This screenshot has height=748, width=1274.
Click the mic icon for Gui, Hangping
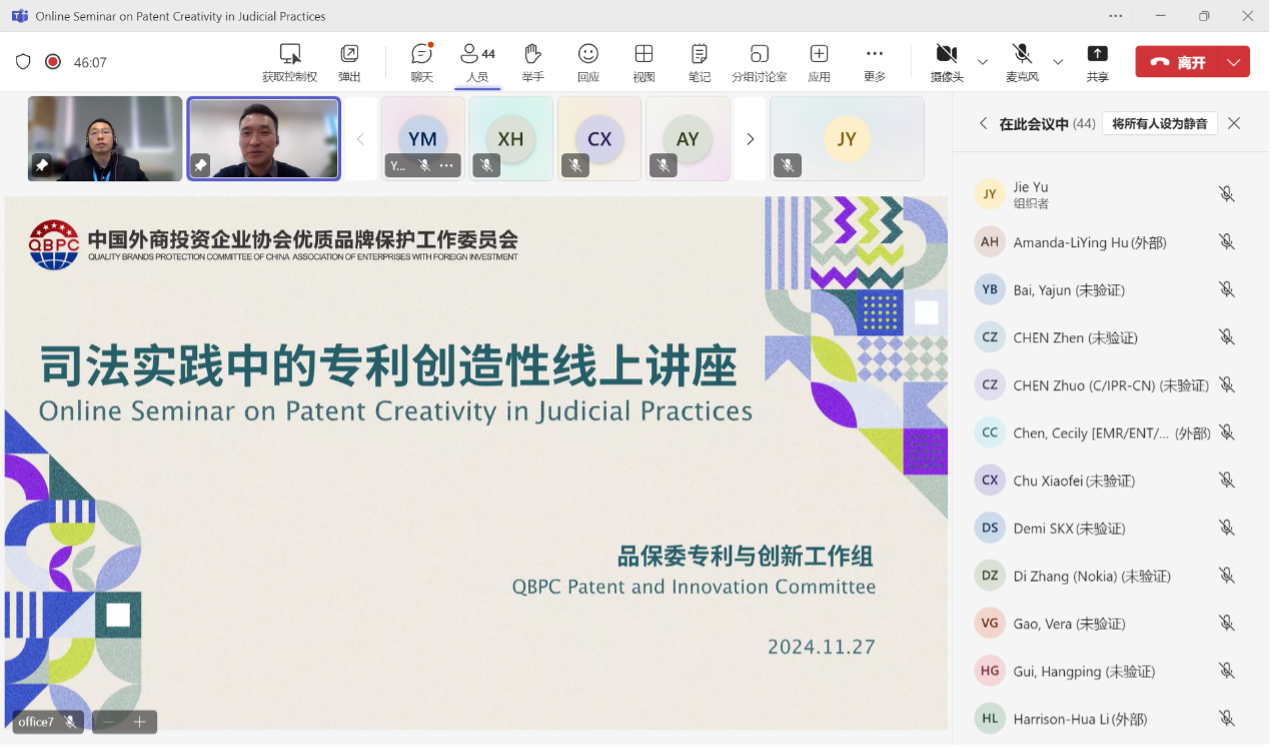click(1227, 671)
